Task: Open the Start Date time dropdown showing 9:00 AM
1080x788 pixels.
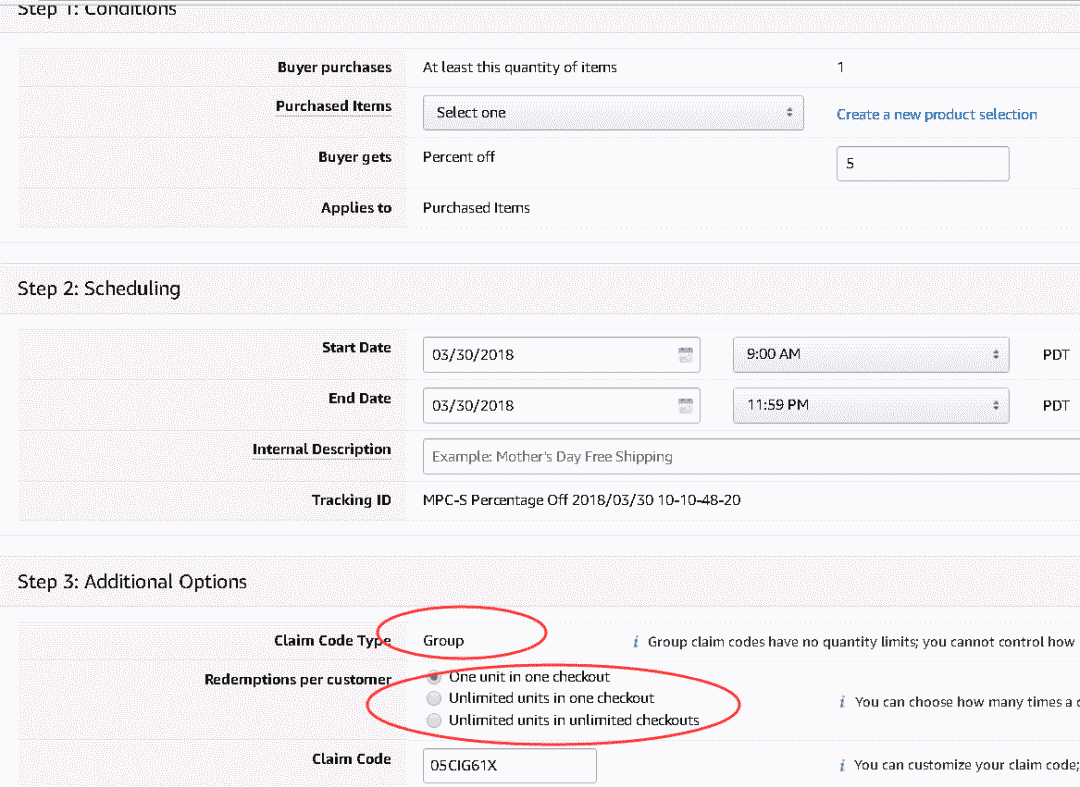Action: [870, 354]
